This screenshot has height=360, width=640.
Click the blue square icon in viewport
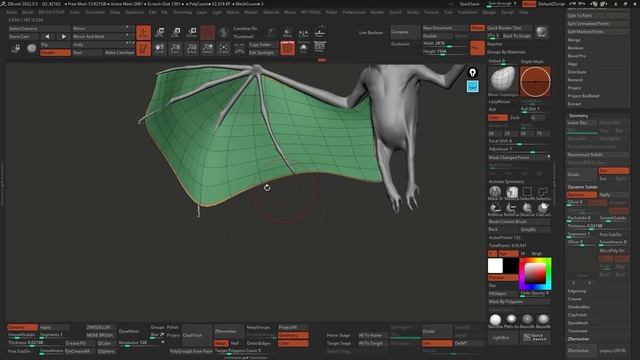[x=472, y=86]
